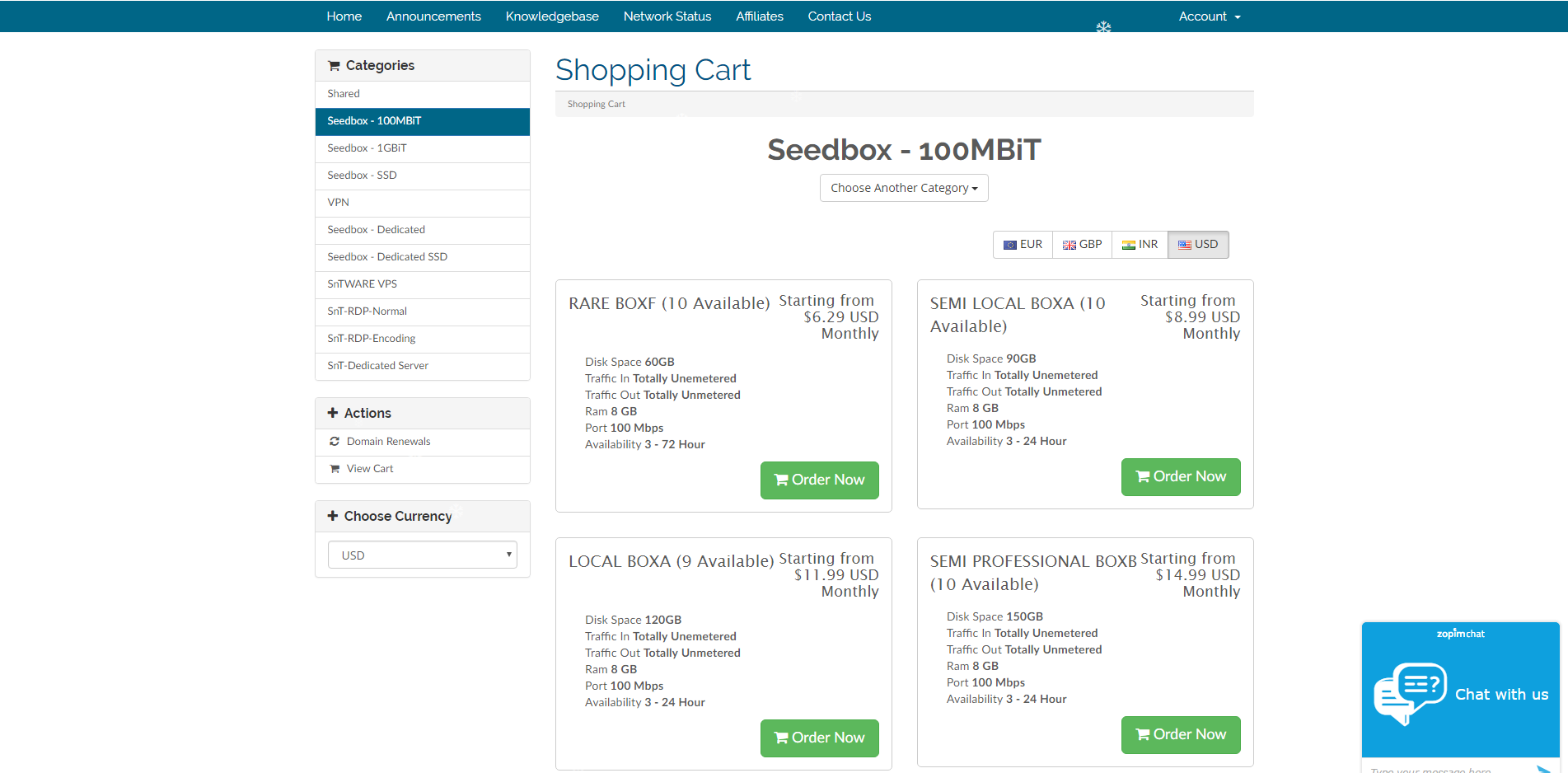Image resolution: width=1568 pixels, height=773 pixels.
Task: Switch currency to INR
Action: [1140, 244]
